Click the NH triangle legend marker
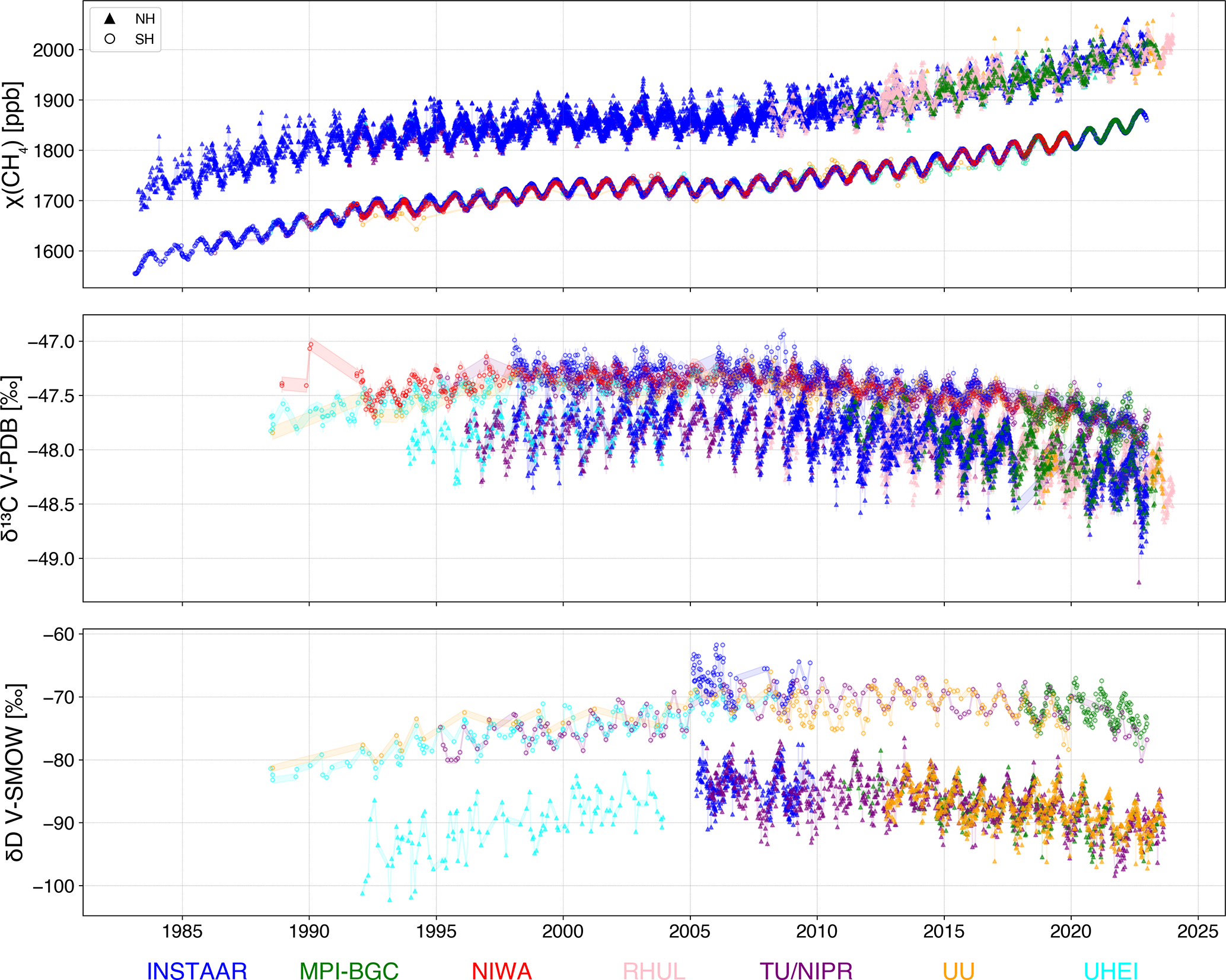Image resolution: width=1226 pixels, height=980 pixels. tap(110, 19)
